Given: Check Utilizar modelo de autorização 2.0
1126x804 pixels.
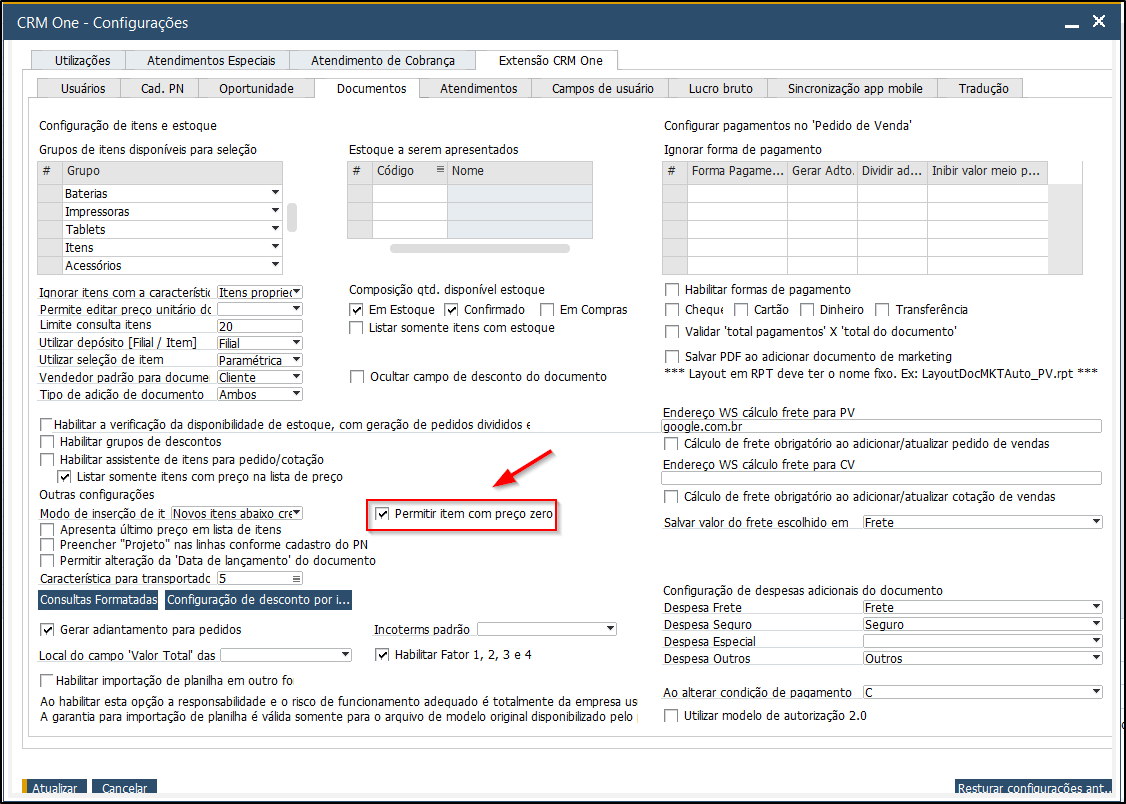Looking at the screenshot, I should [x=672, y=716].
